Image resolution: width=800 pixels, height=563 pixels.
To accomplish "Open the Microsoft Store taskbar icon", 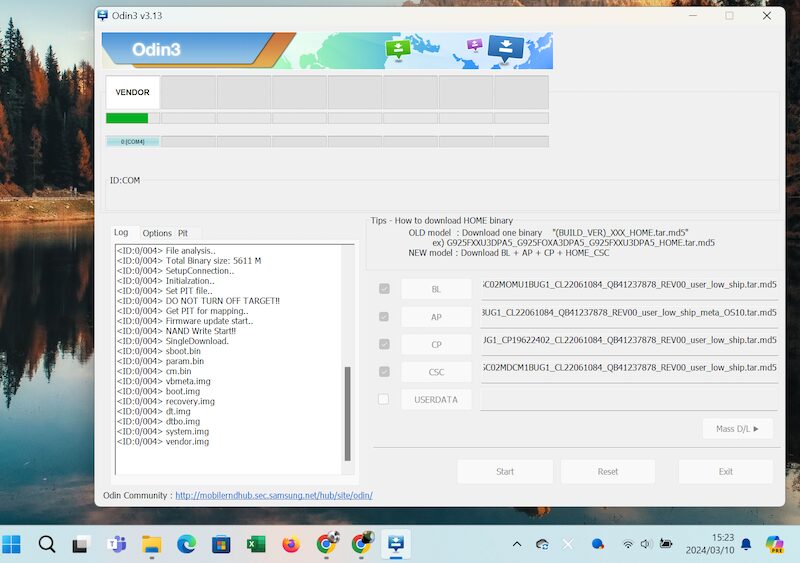I will point(221,544).
